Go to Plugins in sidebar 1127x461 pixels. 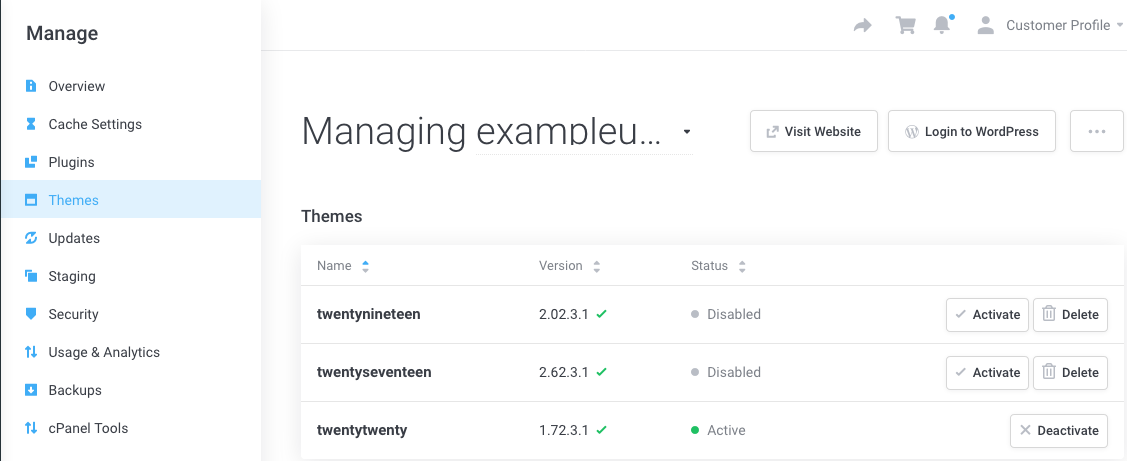point(71,162)
